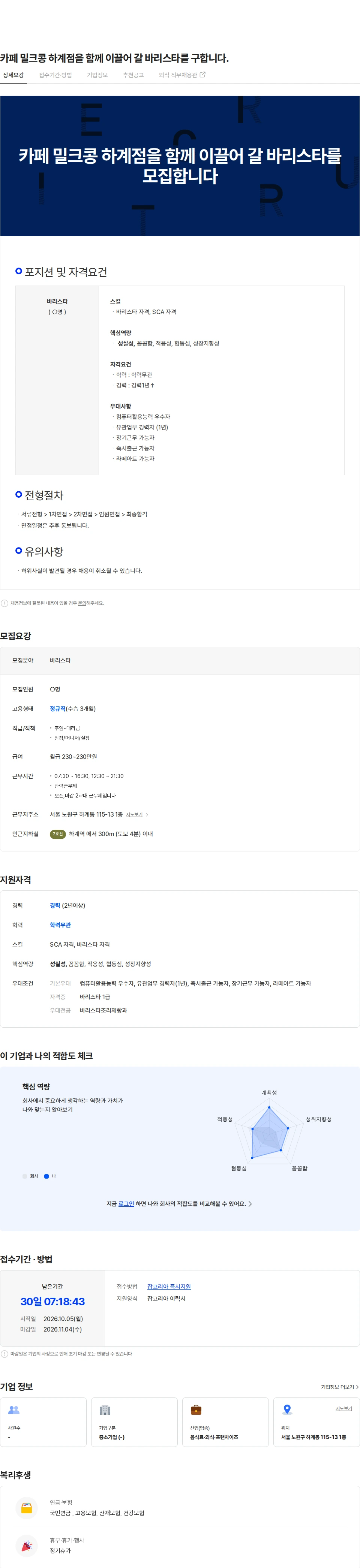
Task: Click the 산업(업종) briefcase icon
Action: point(196,1410)
